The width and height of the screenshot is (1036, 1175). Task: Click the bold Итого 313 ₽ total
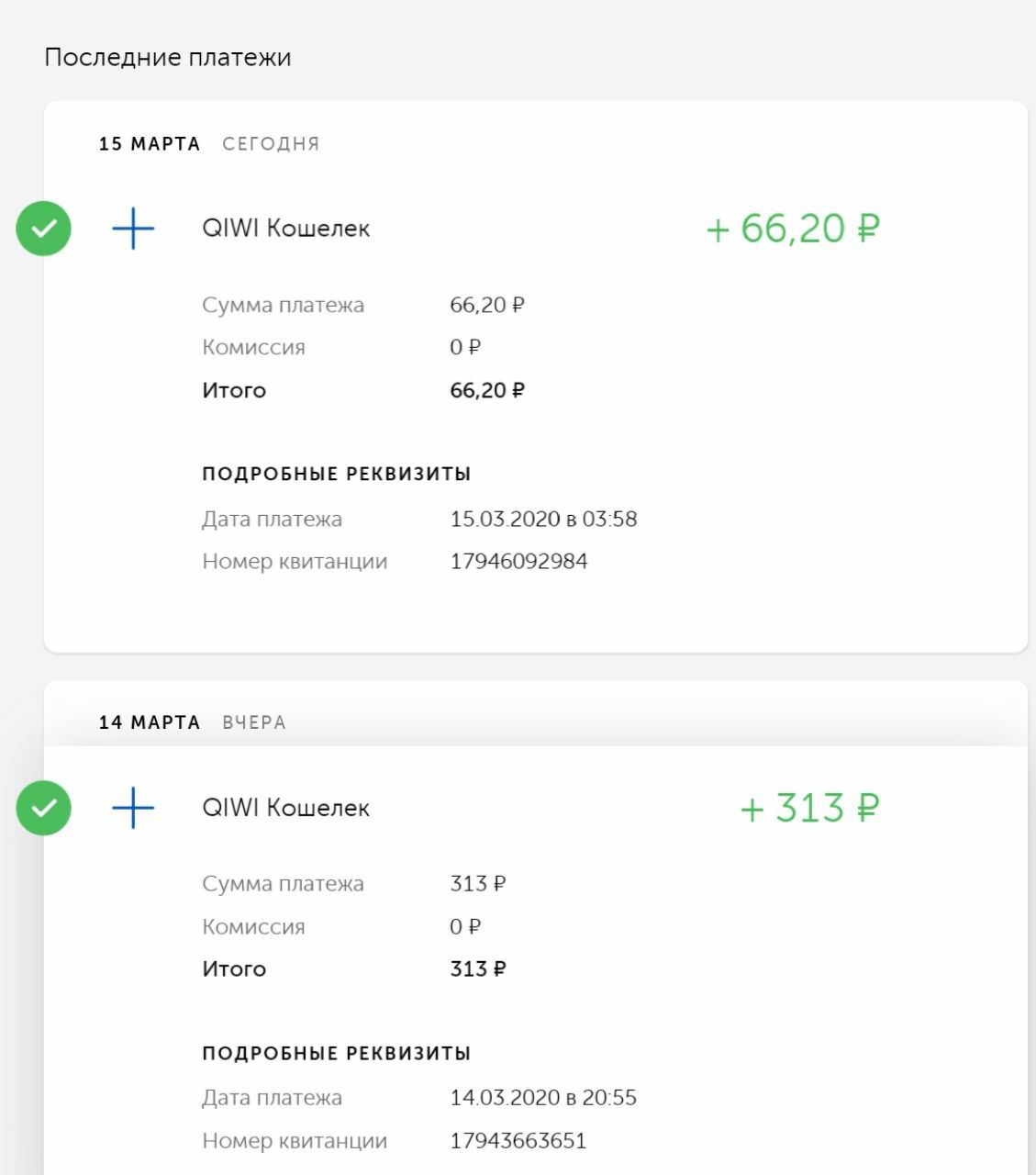(x=477, y=968)
